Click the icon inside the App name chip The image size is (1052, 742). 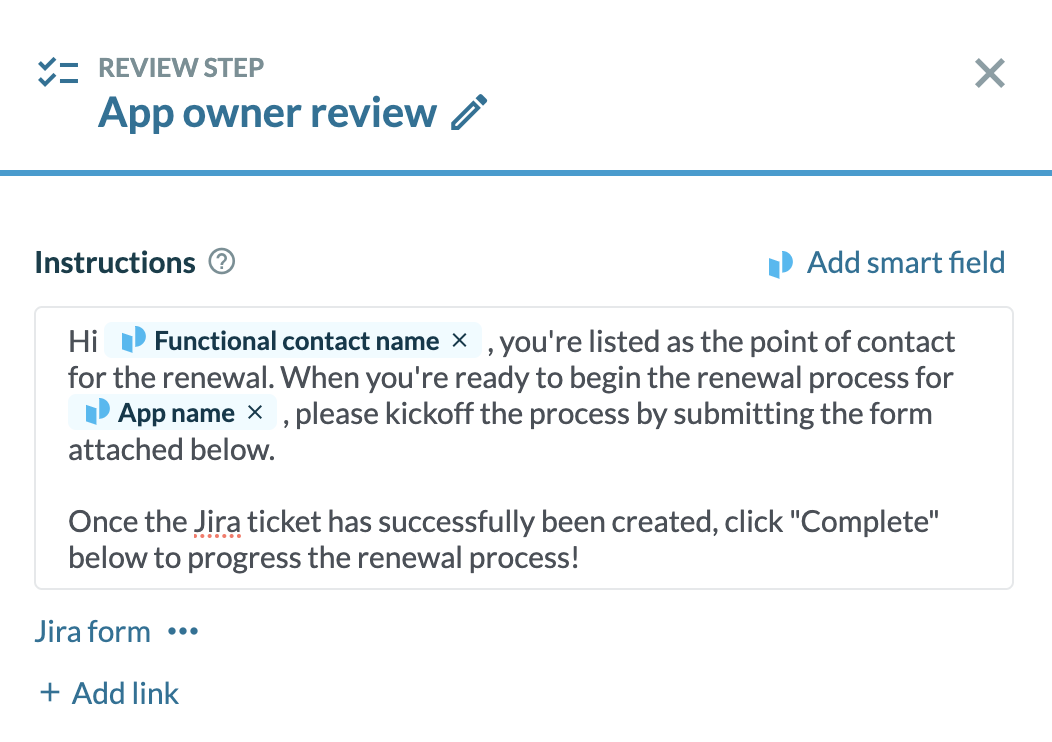point(97,413)
